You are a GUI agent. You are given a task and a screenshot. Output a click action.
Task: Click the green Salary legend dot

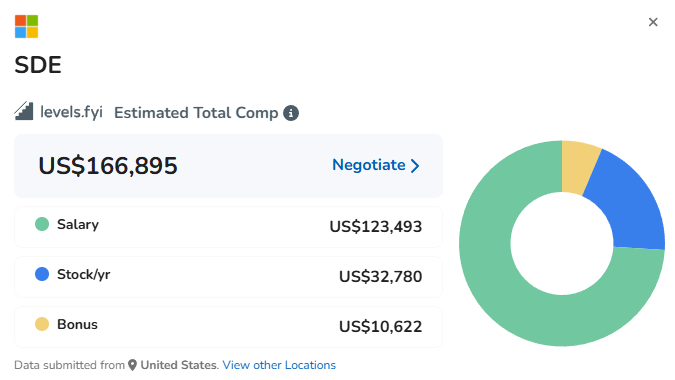tap(42, 224)
